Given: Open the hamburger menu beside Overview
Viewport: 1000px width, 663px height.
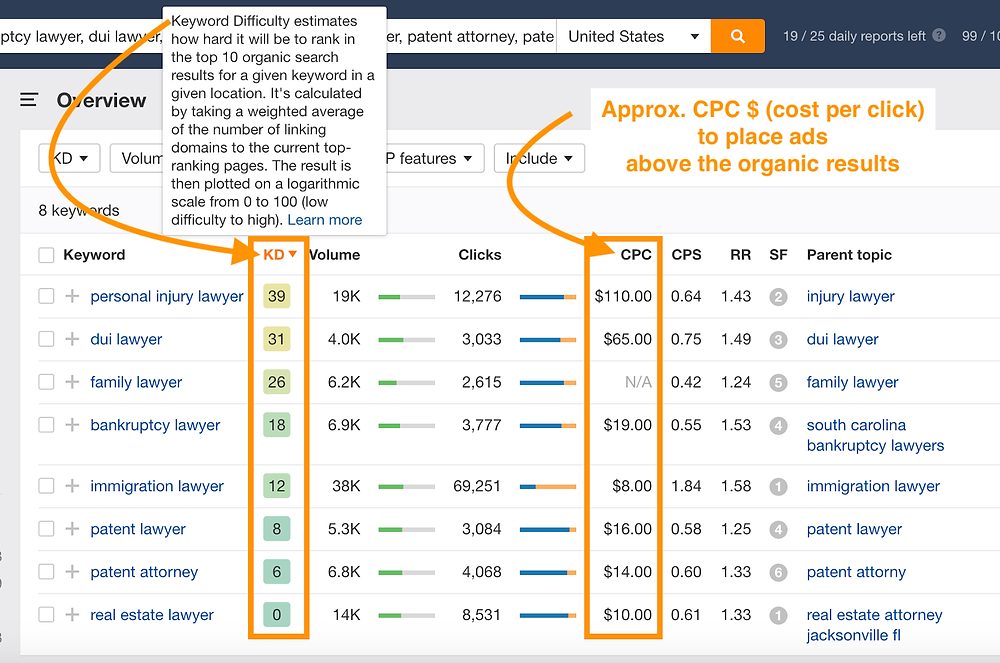Looking at the screenshot, I should click(x=29, y=100).
